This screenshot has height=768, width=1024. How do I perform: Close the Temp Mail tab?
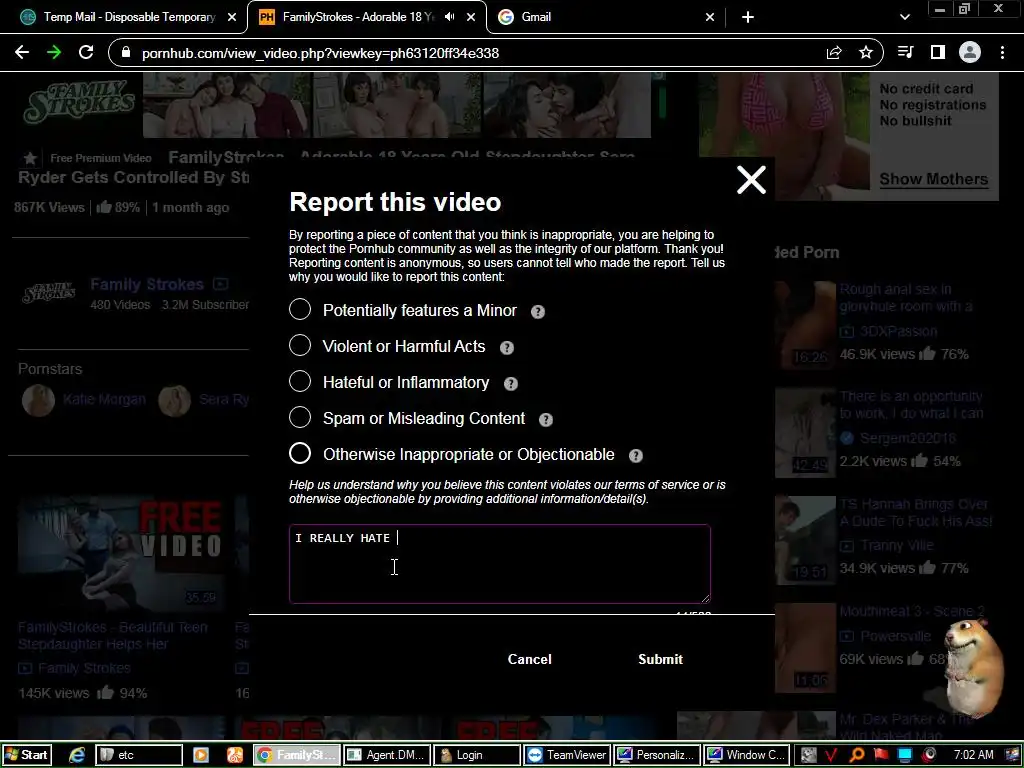232,17
